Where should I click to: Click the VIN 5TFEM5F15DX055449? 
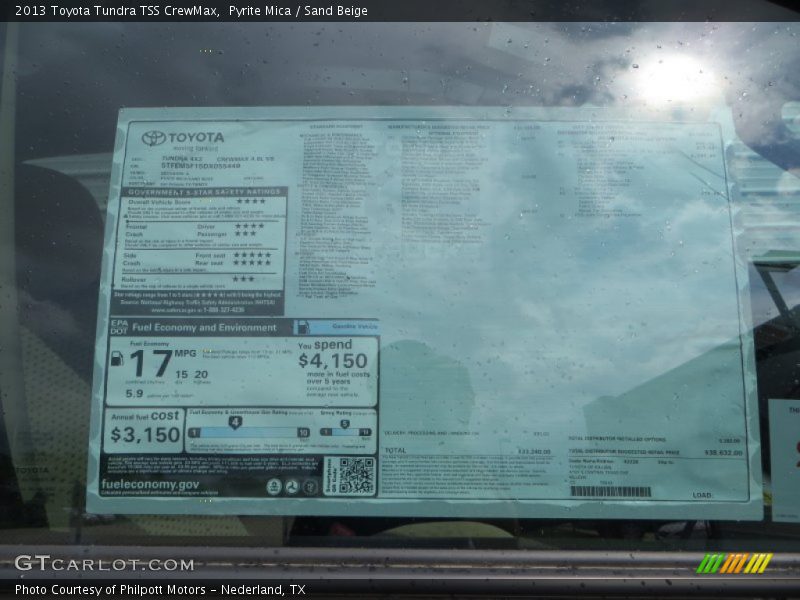201,166
